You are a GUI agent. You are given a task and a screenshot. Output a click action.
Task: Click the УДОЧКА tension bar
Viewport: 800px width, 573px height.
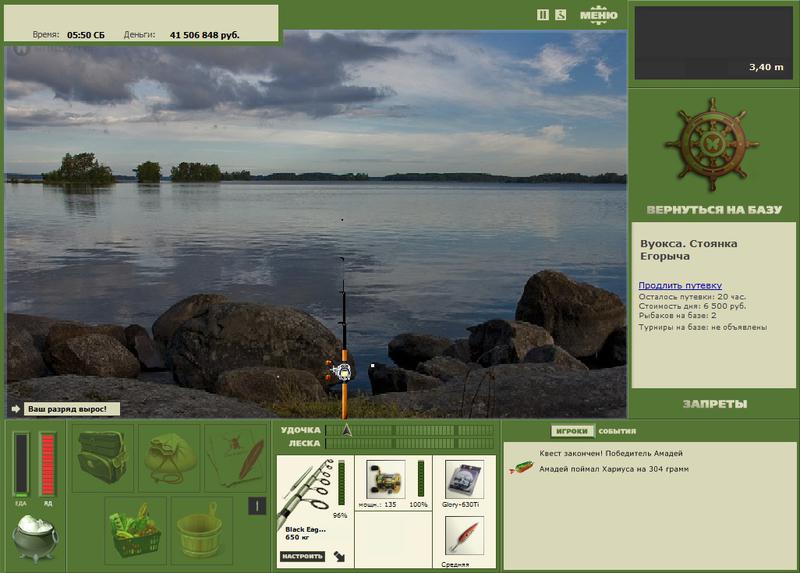pos(410,430)
